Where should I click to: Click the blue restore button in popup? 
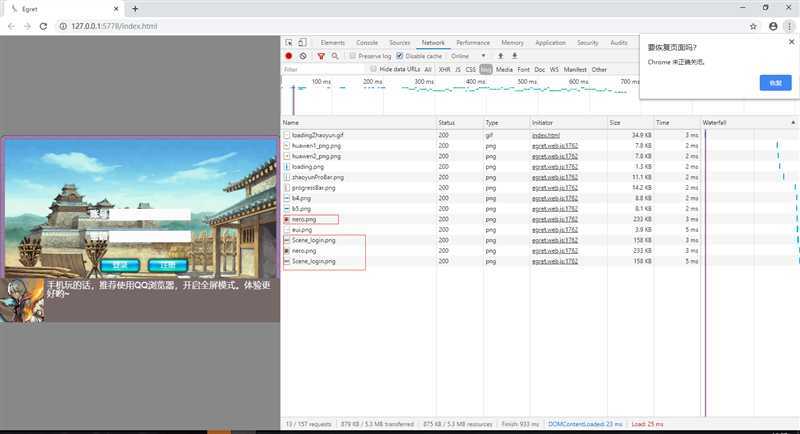(x=776, y=83)
